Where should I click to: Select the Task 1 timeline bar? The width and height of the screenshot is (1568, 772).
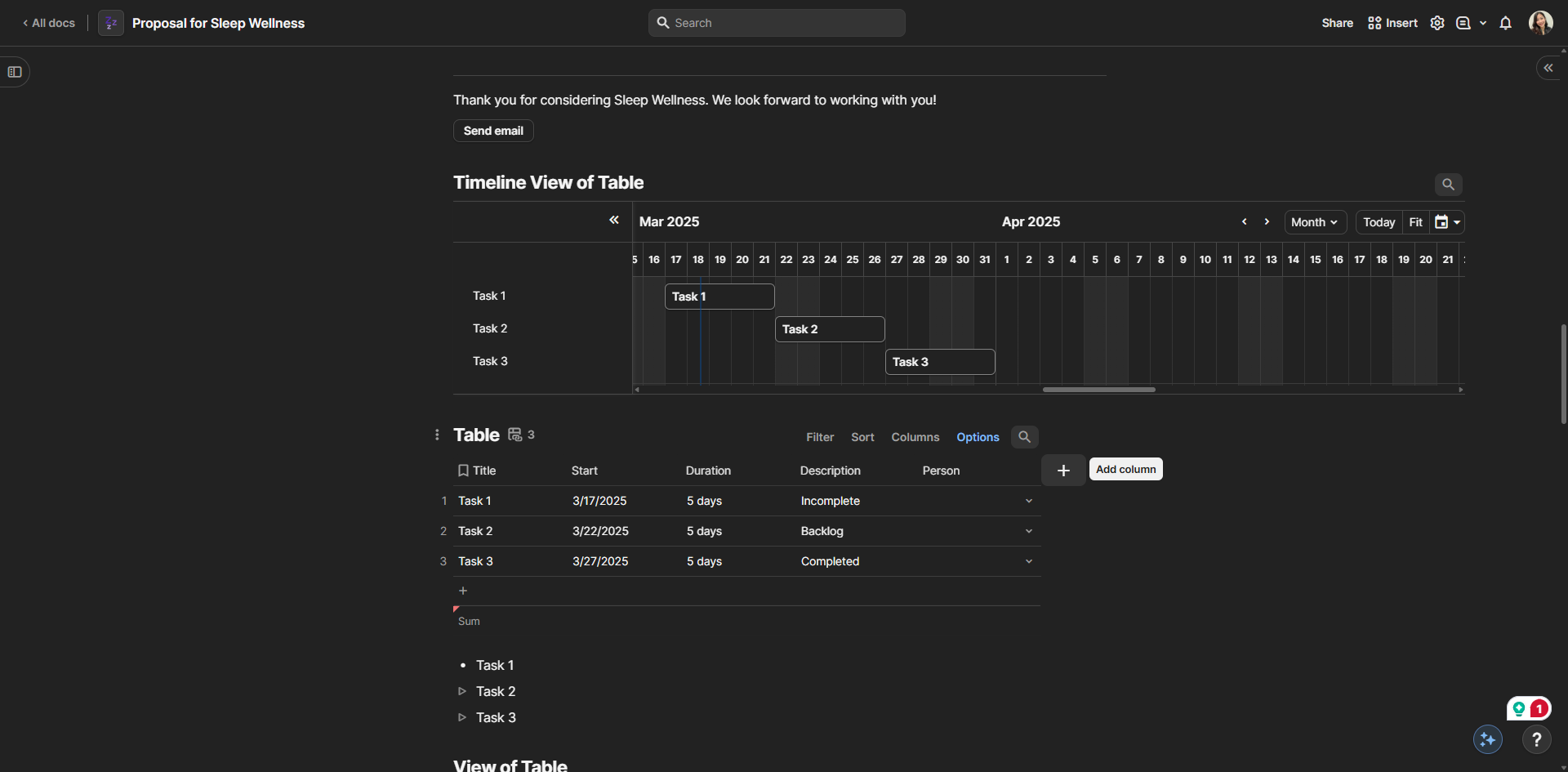coord(719,297)
